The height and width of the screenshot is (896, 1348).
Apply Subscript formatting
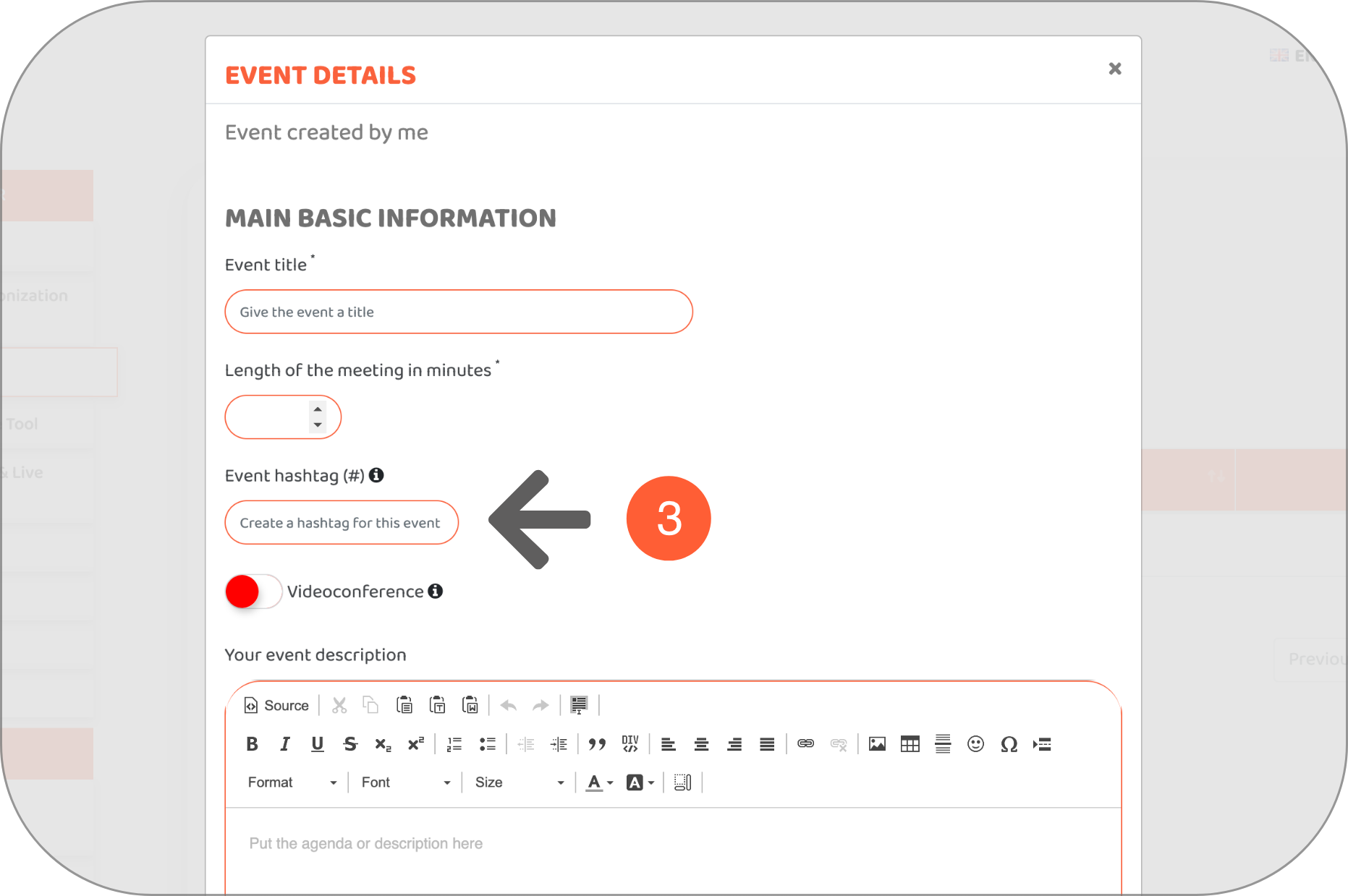[383, 744]
